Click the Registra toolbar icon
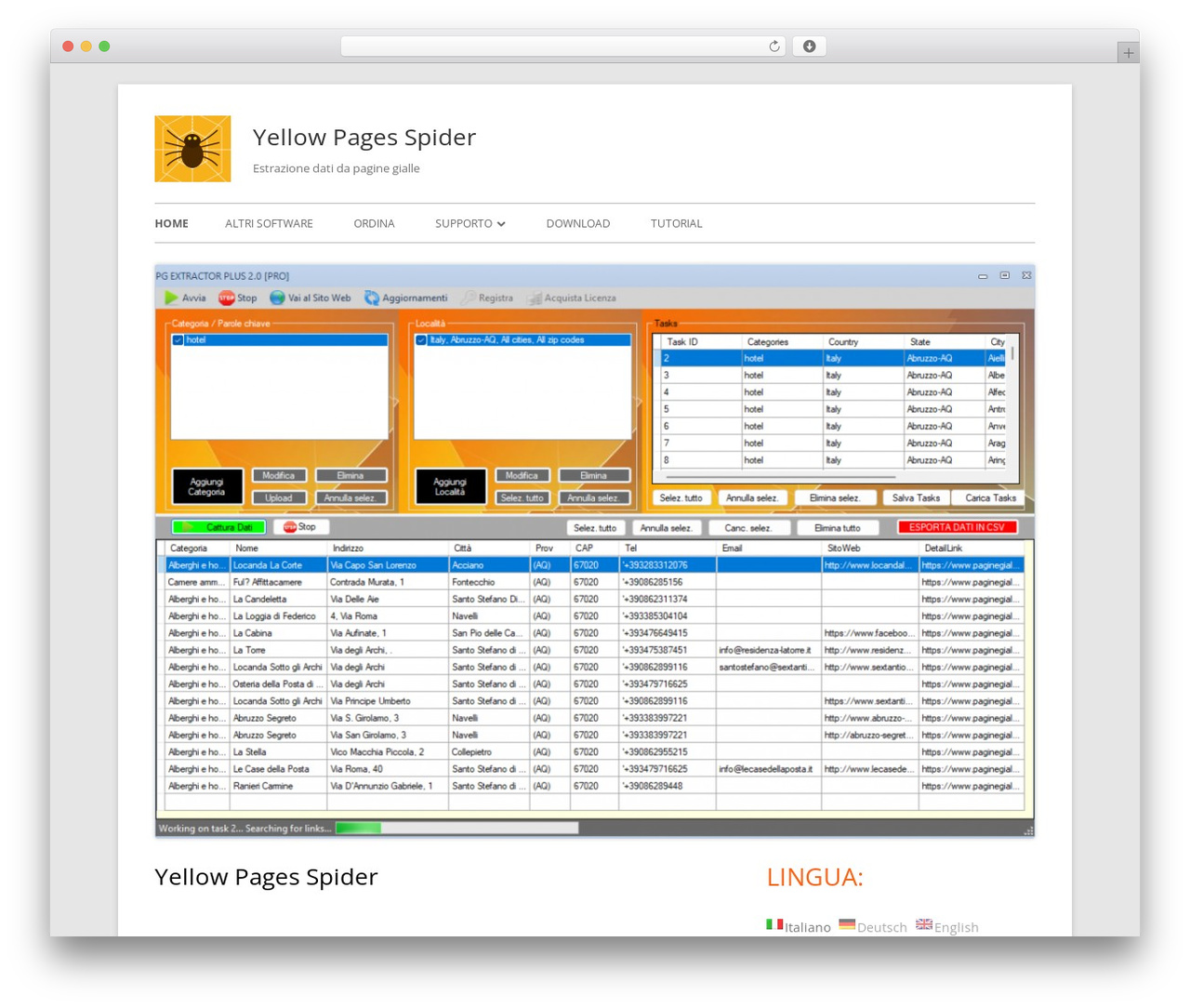This screenshot has height=1008, width=1190. click(469, 298)
